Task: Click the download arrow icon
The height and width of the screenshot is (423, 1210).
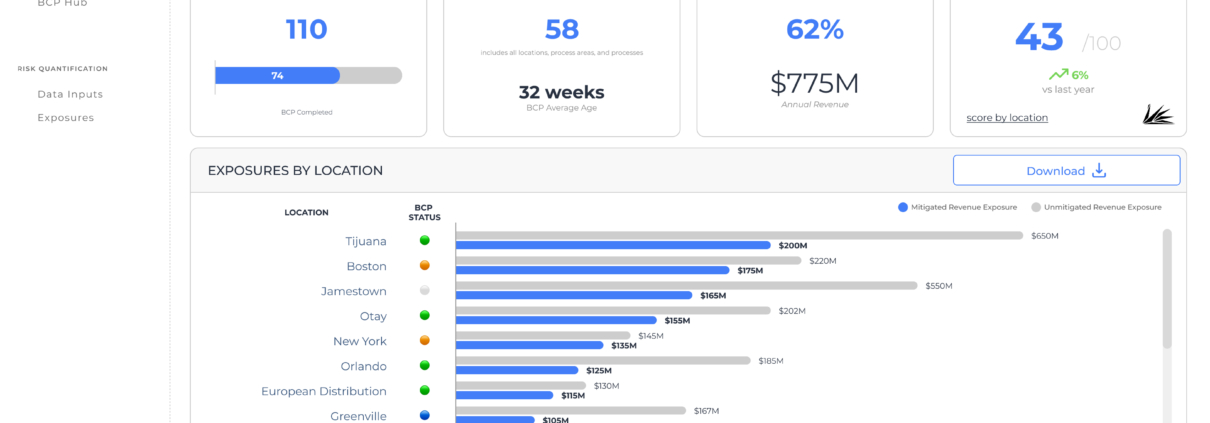Action: coord(1099,170)
